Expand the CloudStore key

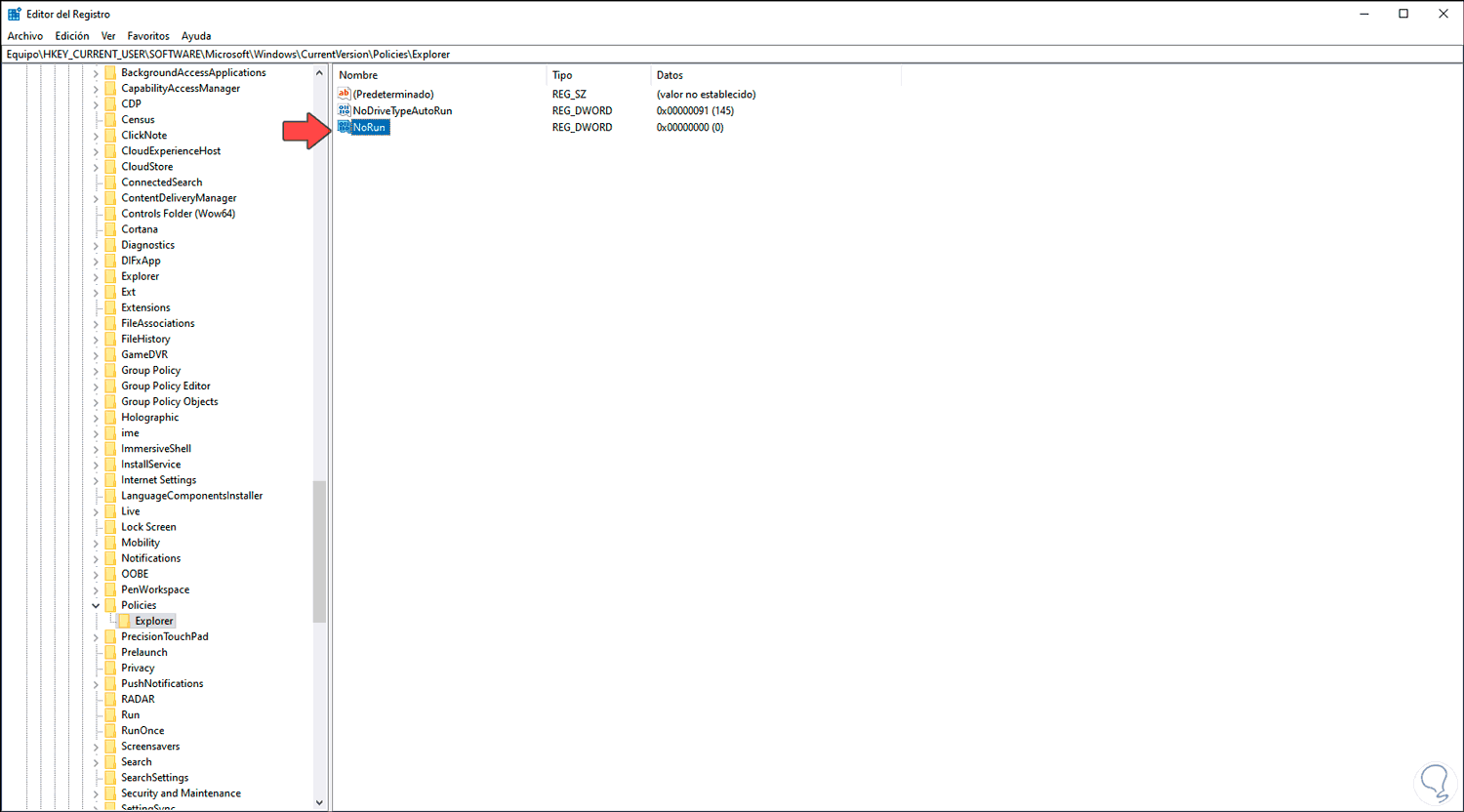pyautogui.click(x=96, y=167)
